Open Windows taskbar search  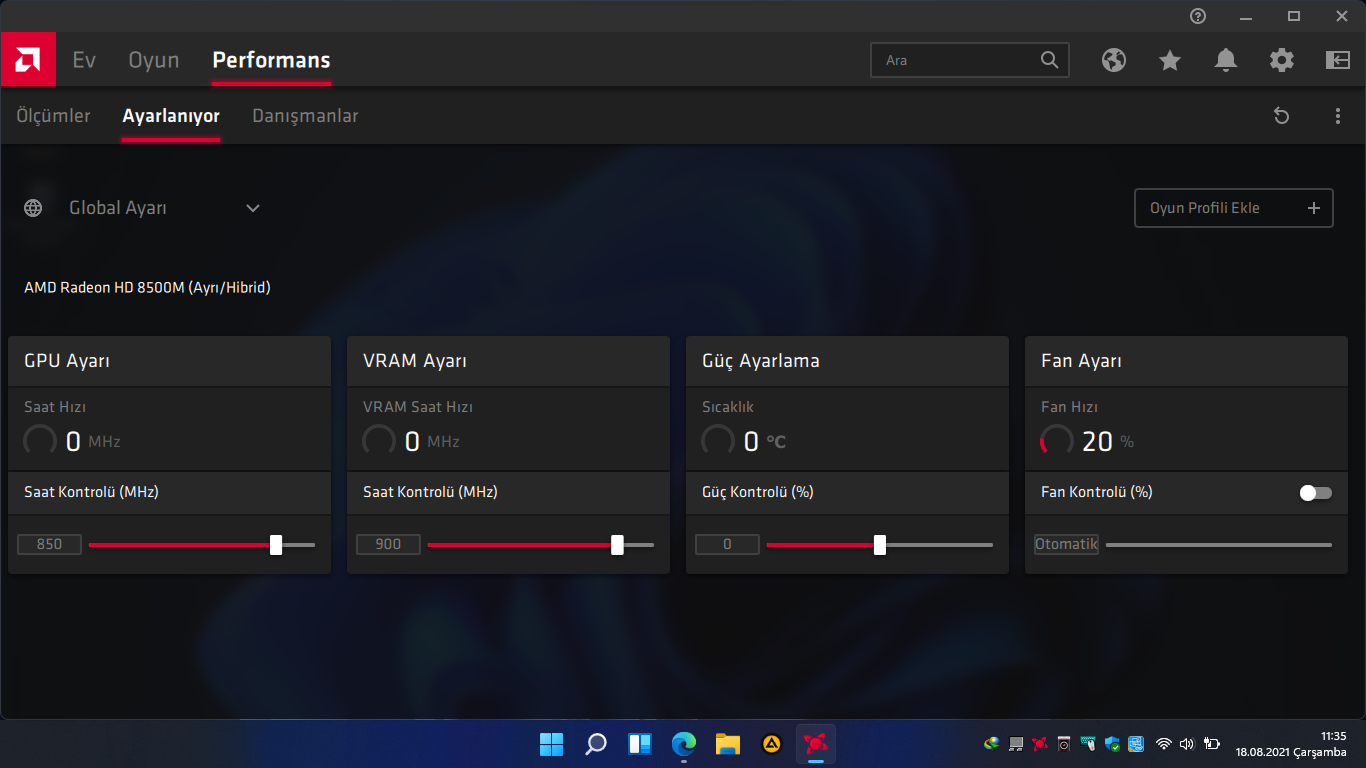coord(596,744)
